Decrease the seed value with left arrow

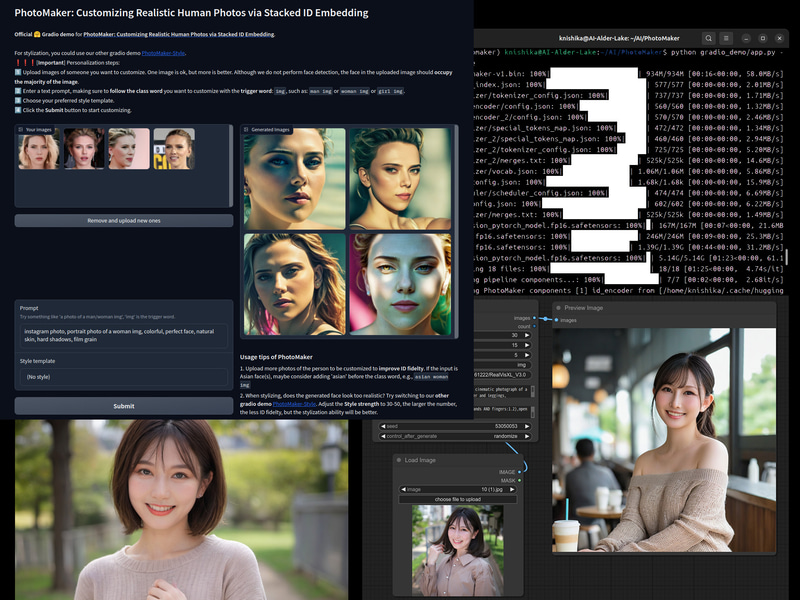[x=383, y=427]
